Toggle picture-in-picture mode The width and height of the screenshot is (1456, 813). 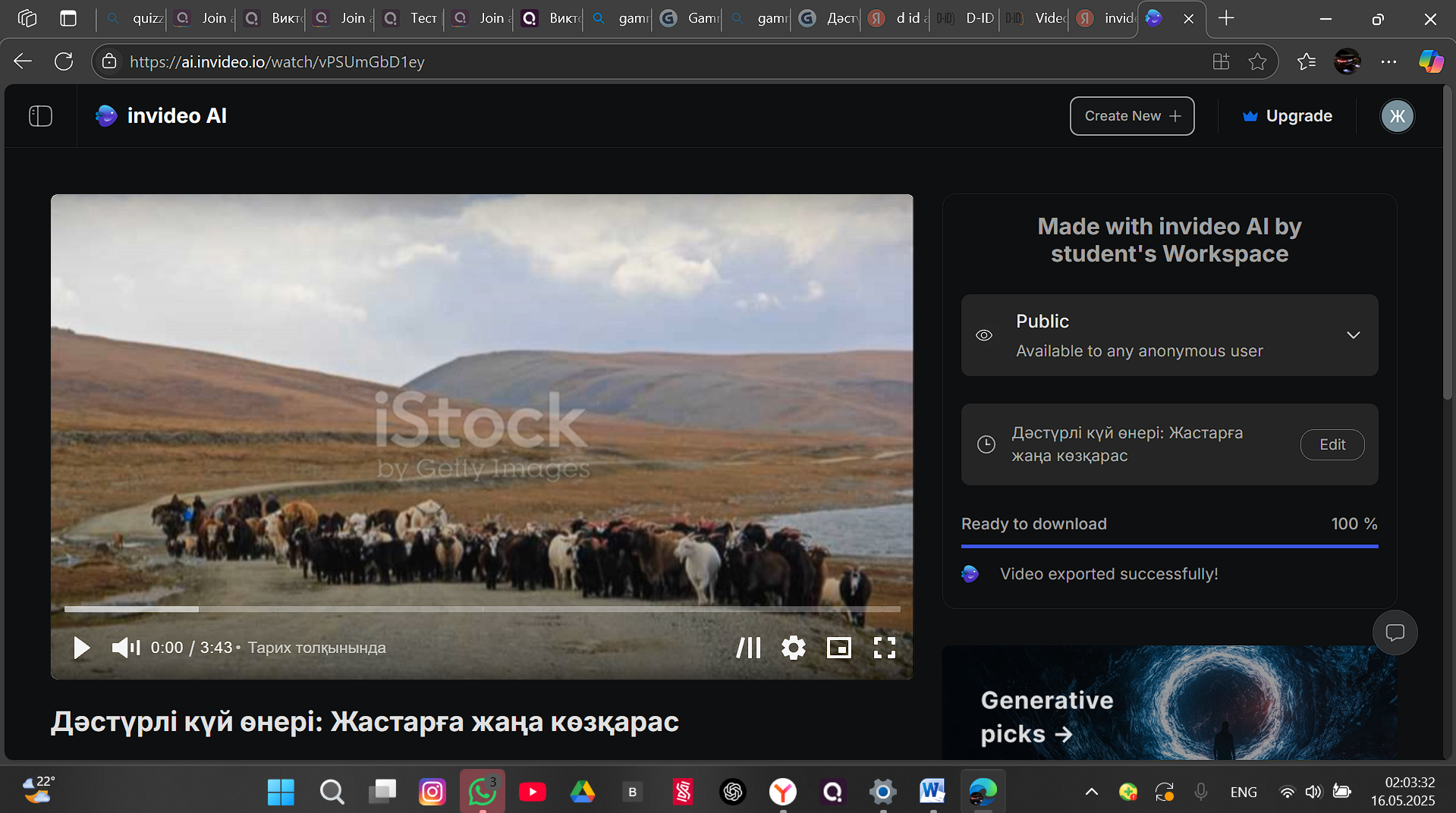click(839, 648)
